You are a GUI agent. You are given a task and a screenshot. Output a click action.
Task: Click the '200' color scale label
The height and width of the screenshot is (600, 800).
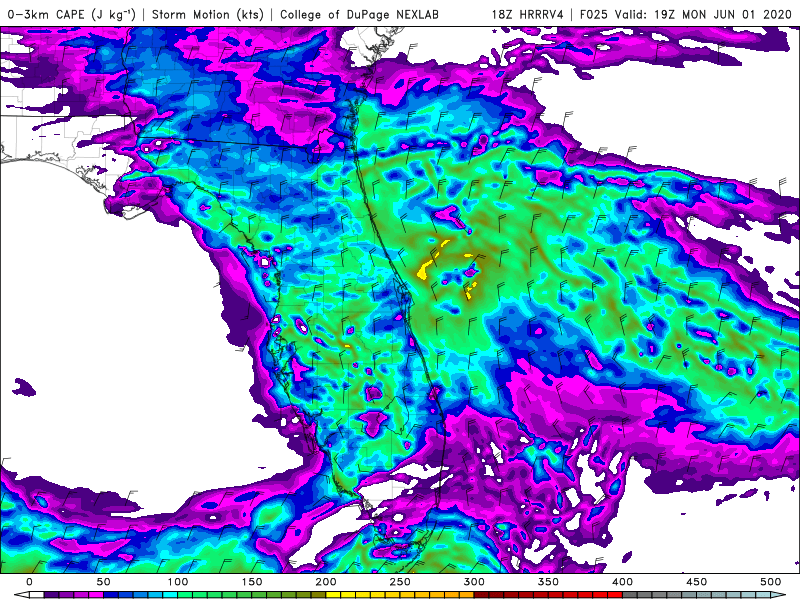[326, 581]
